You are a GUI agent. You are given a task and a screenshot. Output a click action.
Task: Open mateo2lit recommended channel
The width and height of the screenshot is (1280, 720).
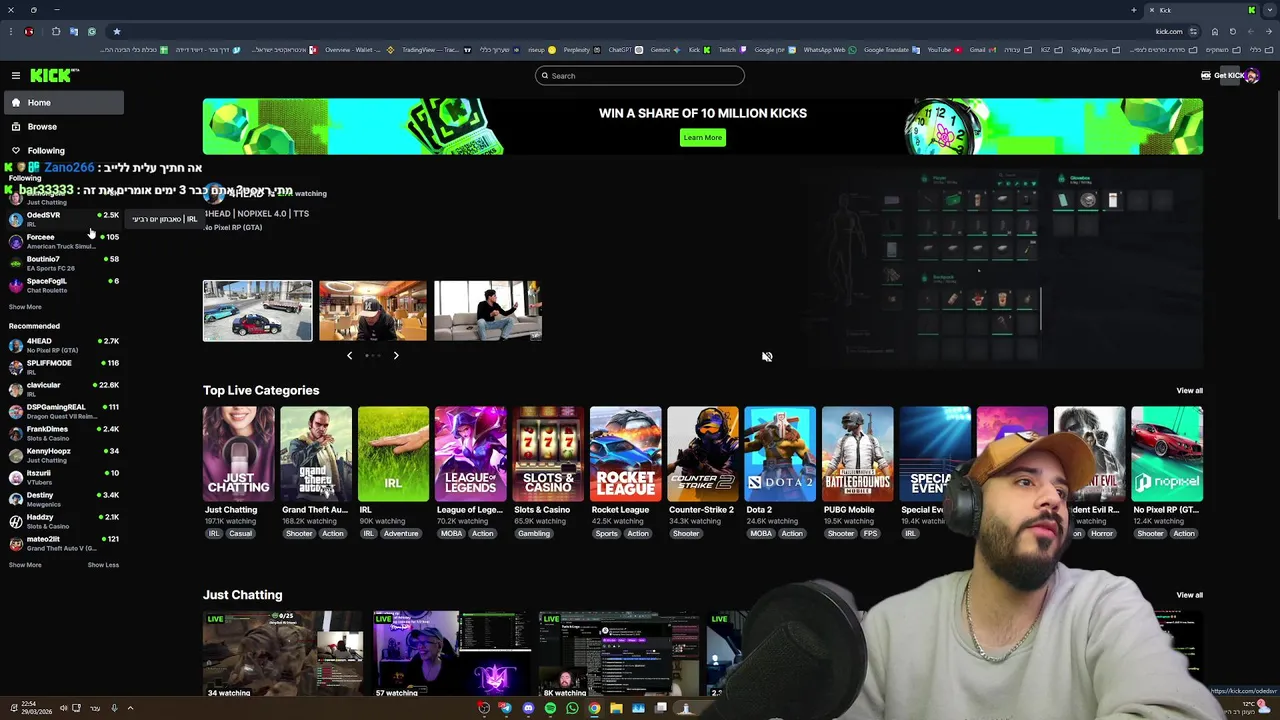[63, 543]
